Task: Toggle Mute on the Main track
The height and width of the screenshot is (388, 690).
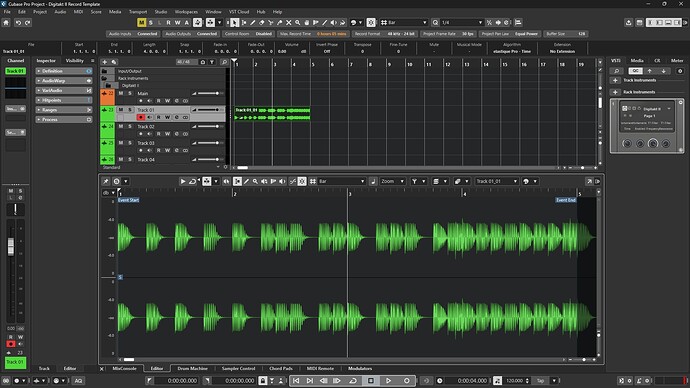Action: tap(121, 93)
